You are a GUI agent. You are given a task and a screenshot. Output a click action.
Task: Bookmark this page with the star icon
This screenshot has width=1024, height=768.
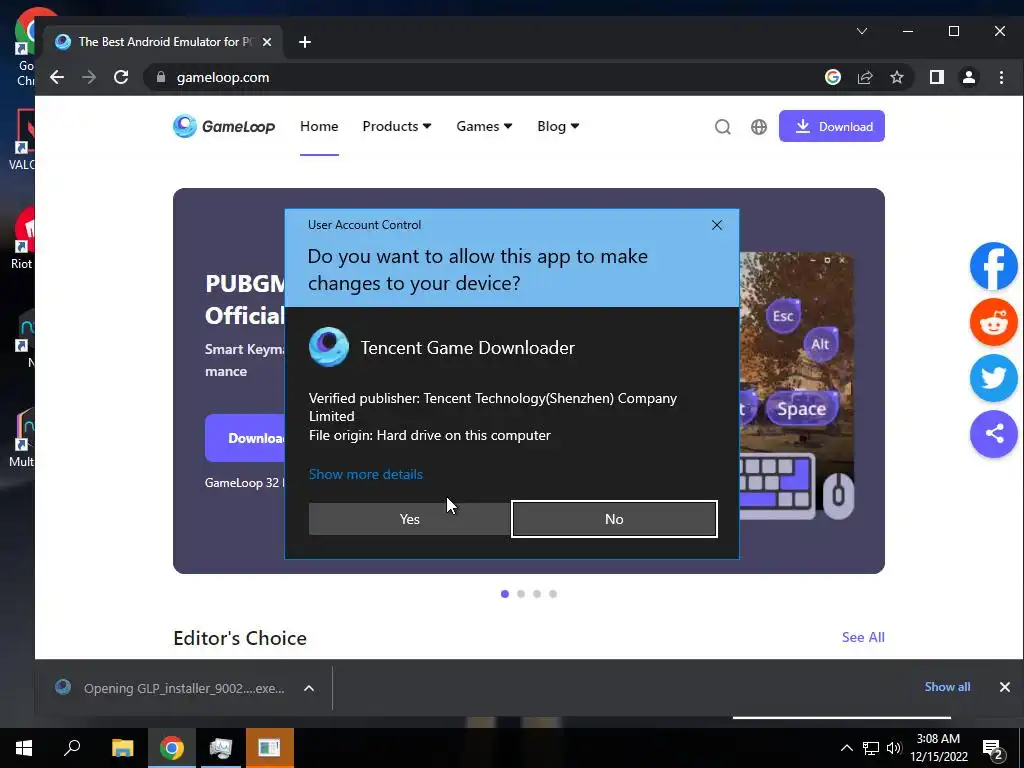[x=897, y=77]
